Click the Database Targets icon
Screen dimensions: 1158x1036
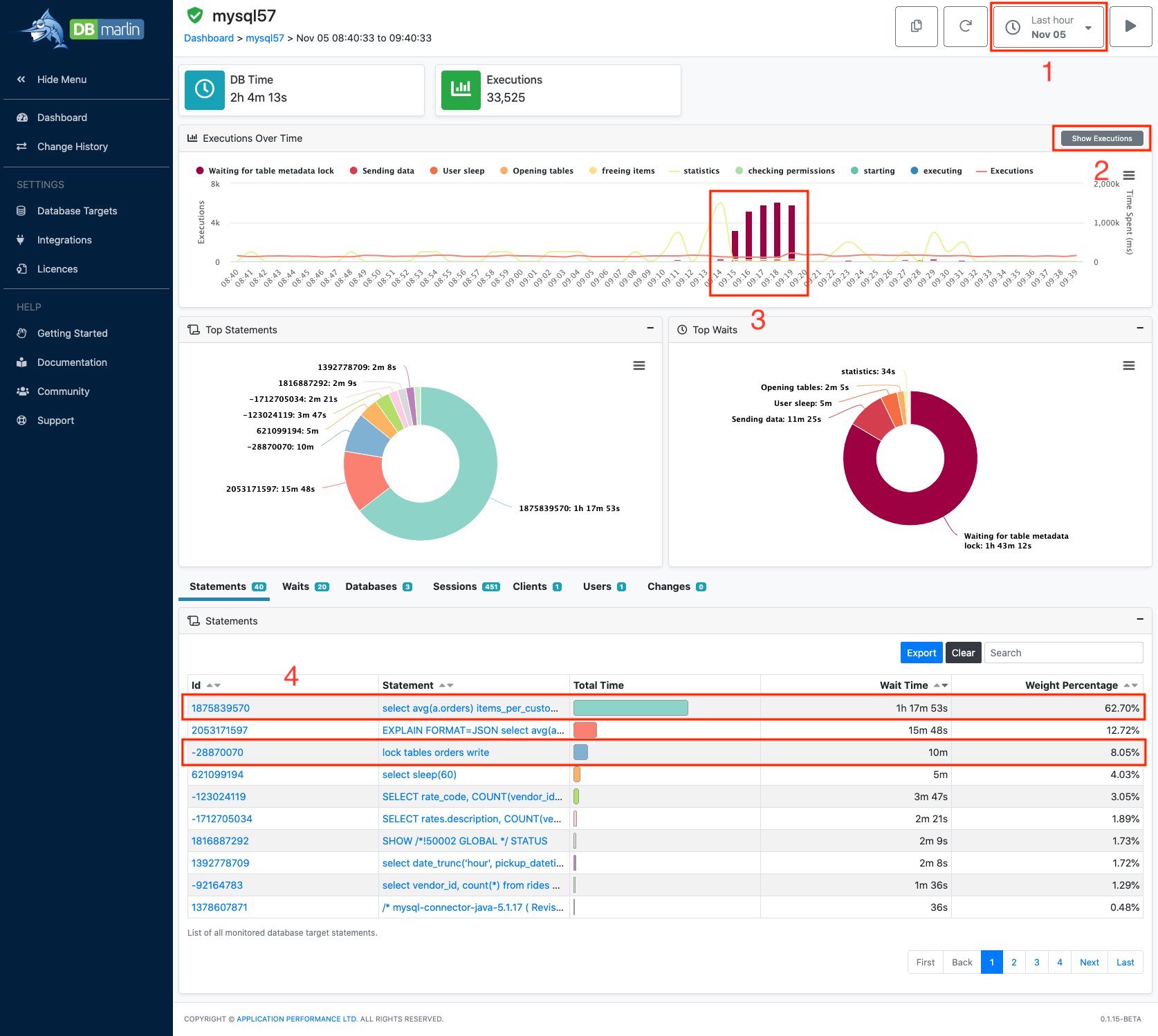pos(21,211)
